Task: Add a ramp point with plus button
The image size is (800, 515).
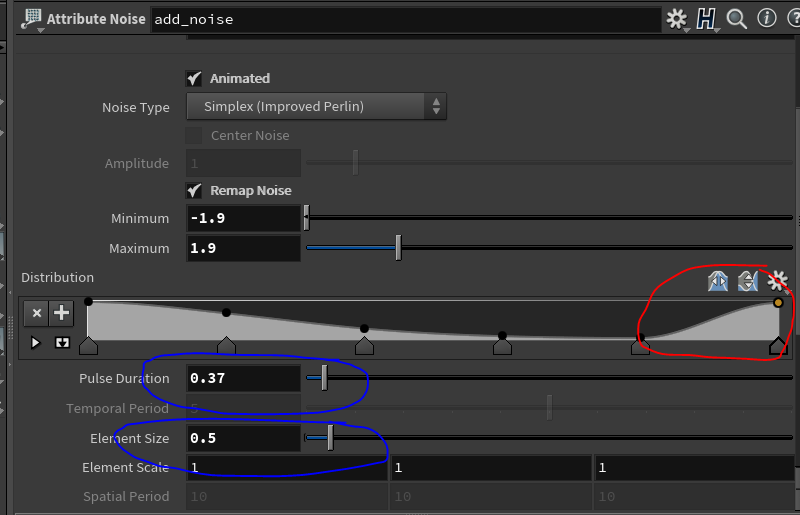Action: click(x=62, y=313)
